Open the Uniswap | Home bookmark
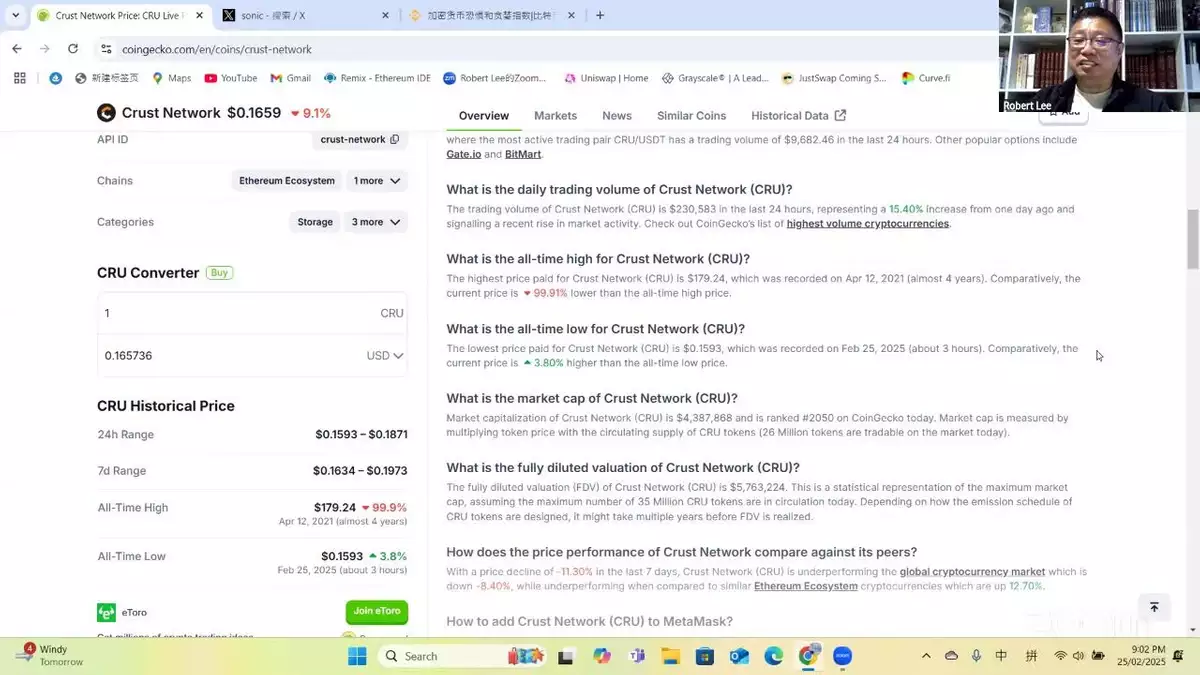1200x675 pixels. click(606, 78)
